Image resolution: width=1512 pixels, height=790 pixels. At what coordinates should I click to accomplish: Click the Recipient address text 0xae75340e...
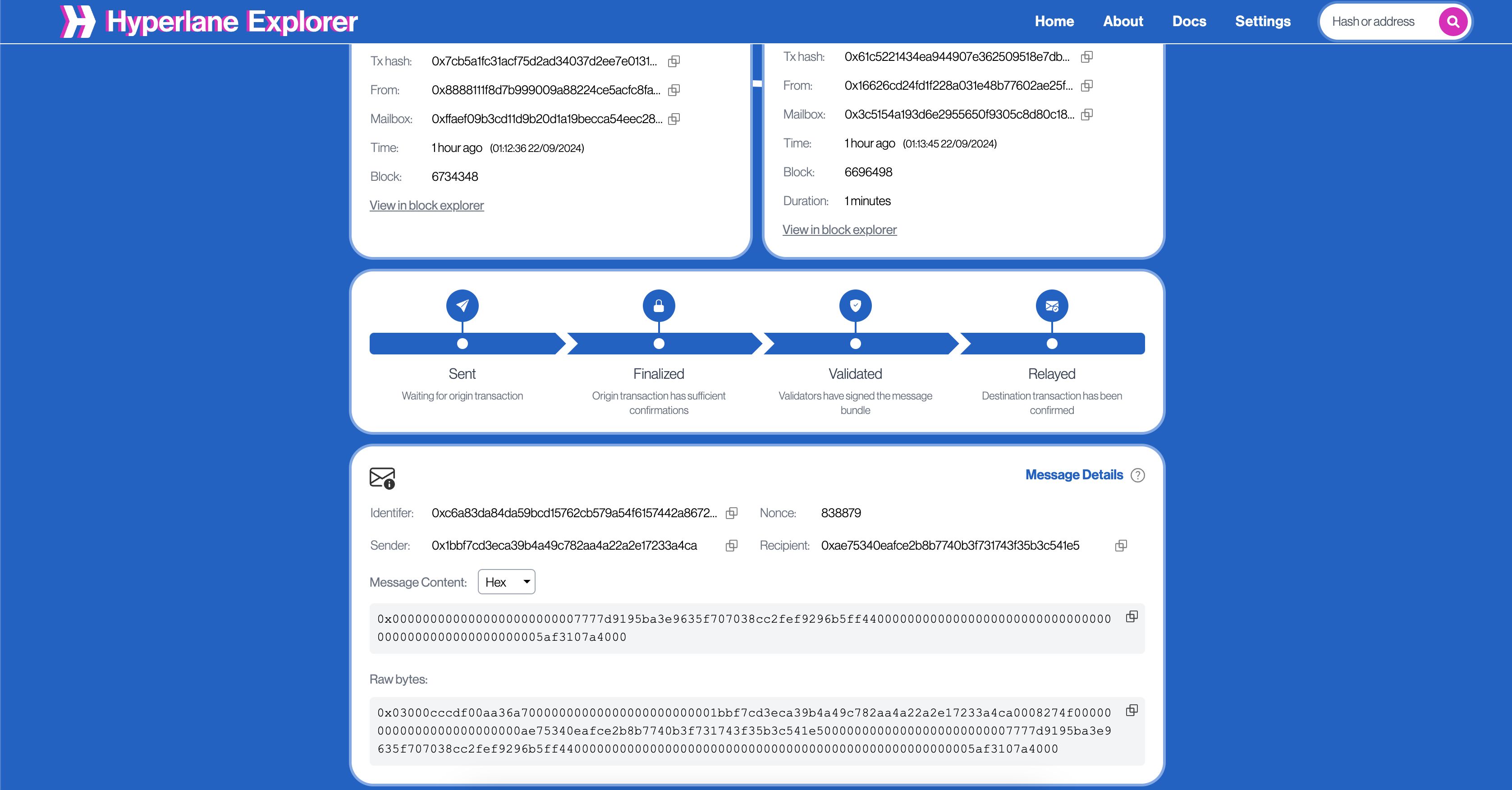pos(950,545)
